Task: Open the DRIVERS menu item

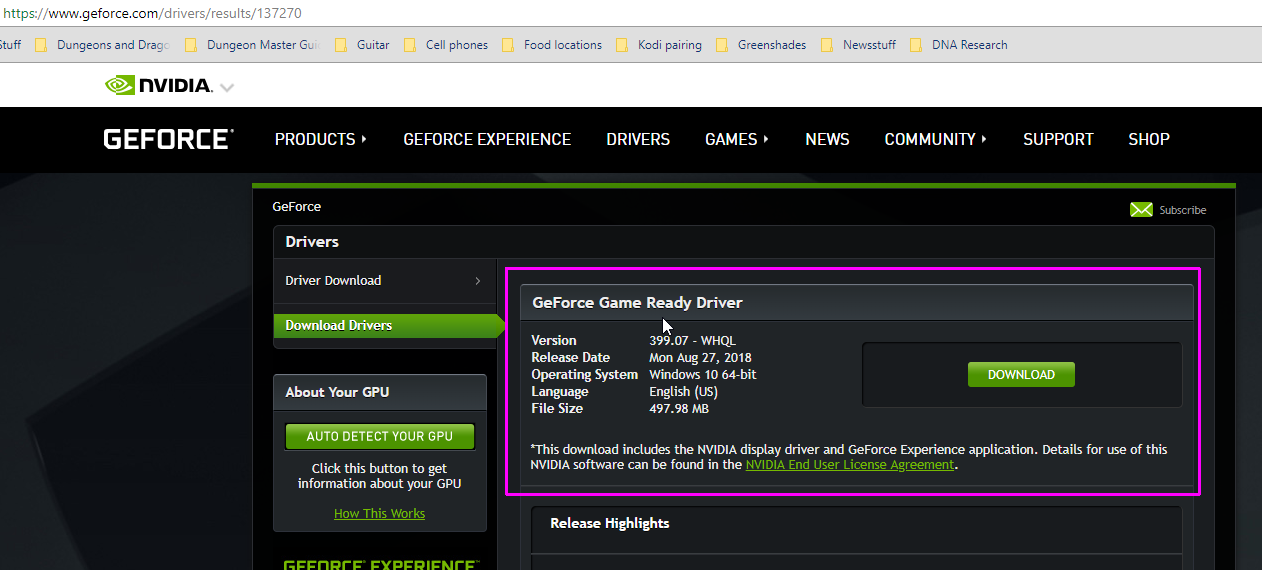Action: pyautogui.click(x=638, y=139)
